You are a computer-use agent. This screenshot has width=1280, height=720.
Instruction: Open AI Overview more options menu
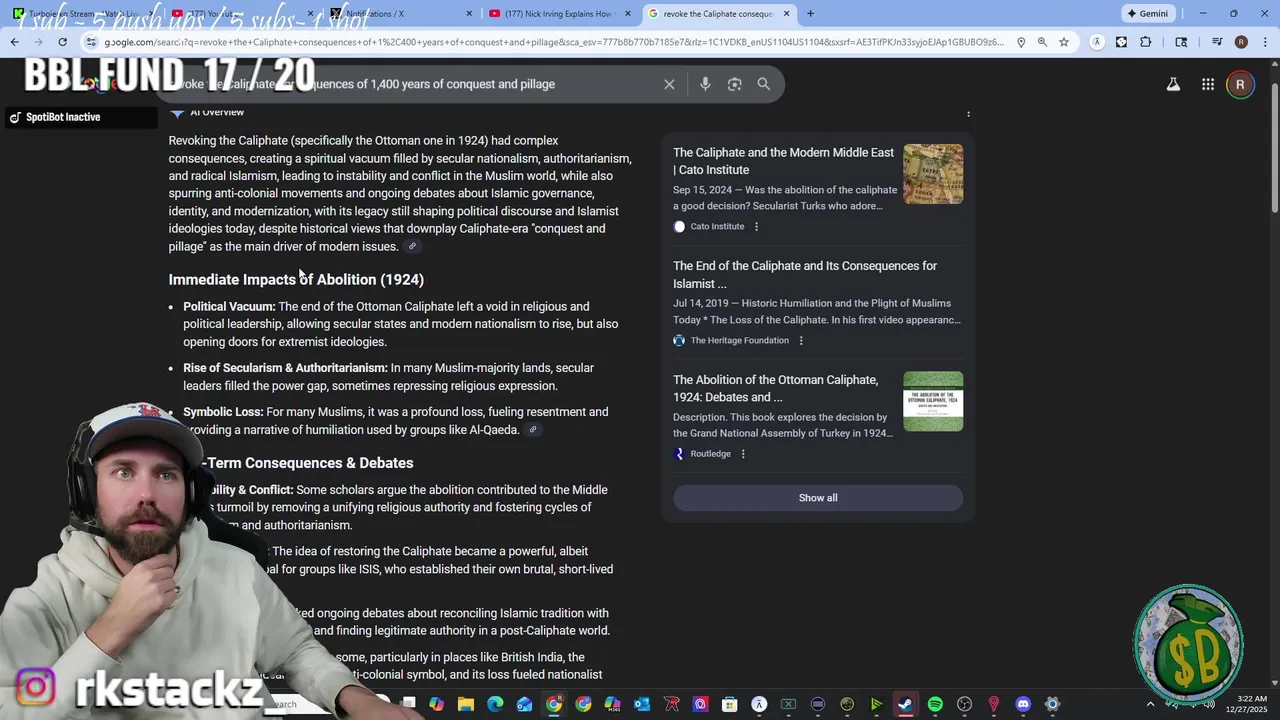point(968,113)
